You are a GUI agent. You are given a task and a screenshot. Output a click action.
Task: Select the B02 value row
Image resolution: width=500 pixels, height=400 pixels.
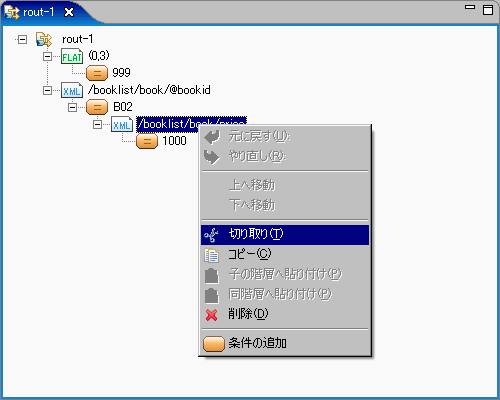(x=123, y=107)
